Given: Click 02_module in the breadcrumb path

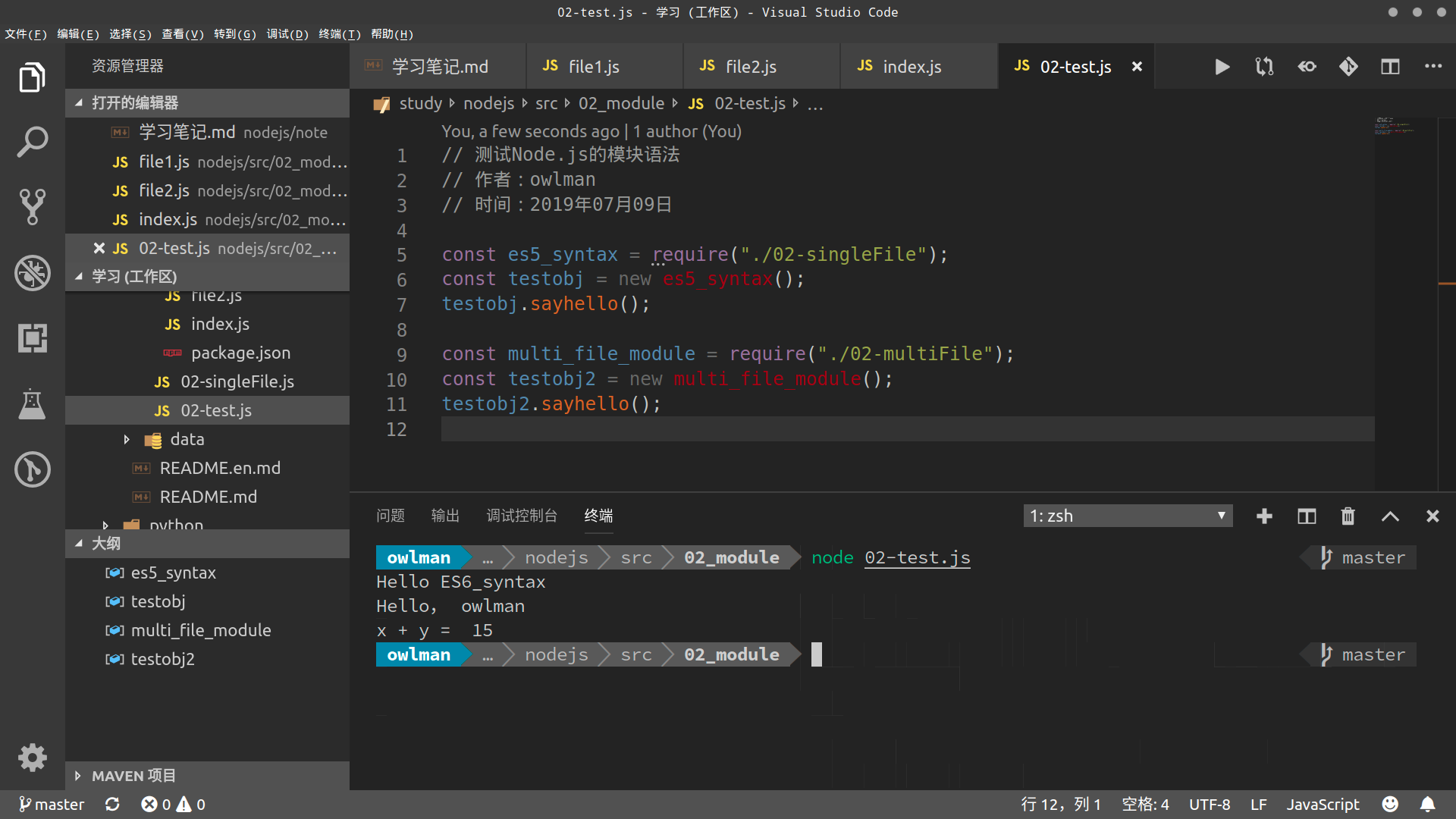Looking at the screenshot, I should coord(621,104).
